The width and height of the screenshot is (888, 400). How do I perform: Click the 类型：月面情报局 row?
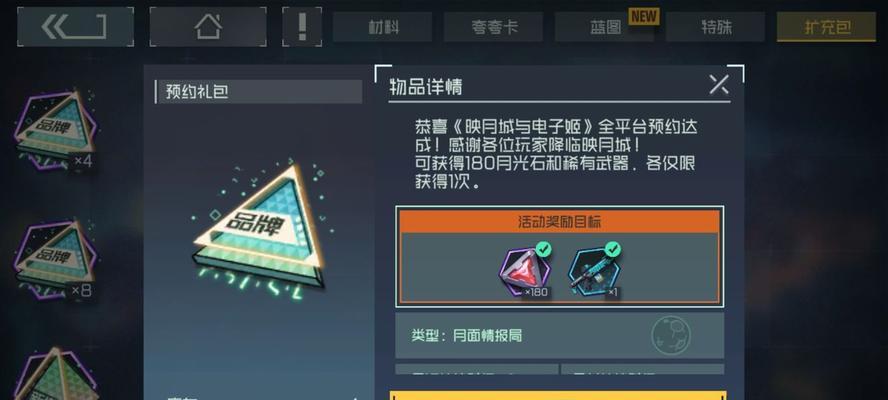[560, 335]
